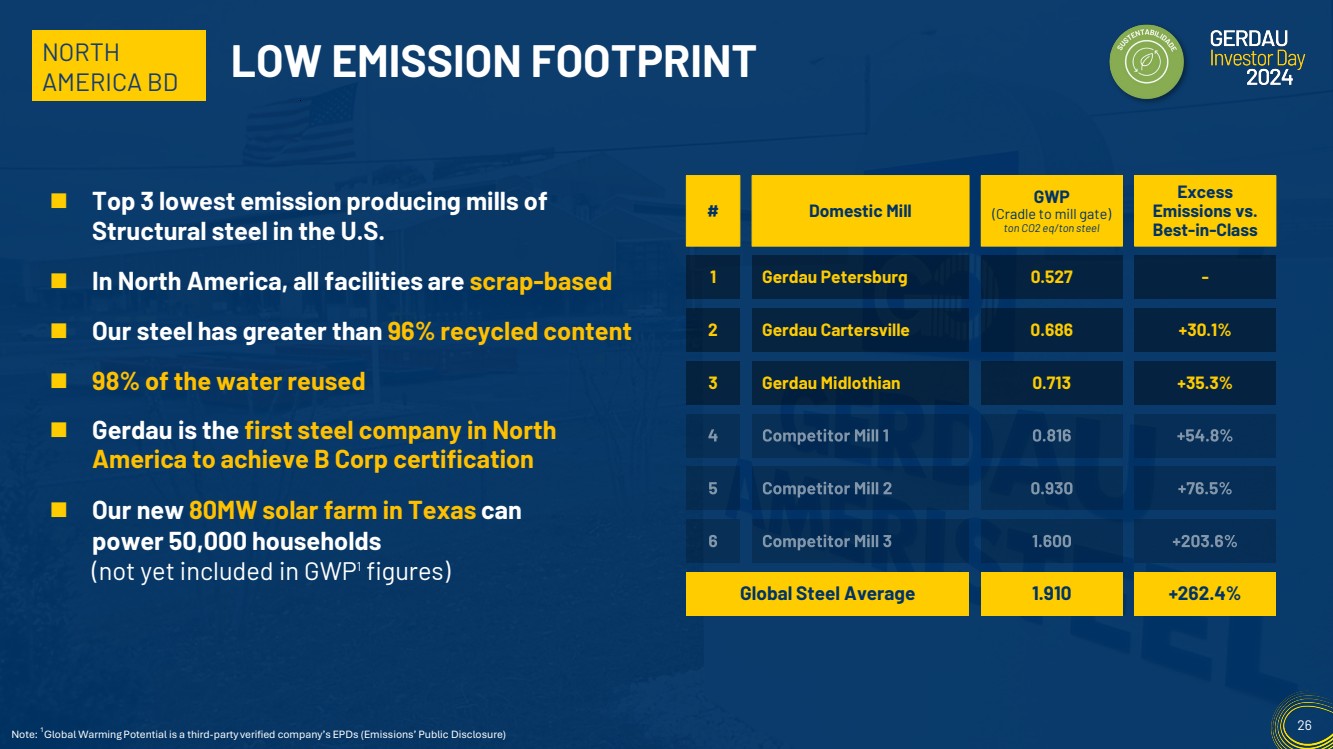This screenshot has width=1333, height=749.
Task: Select the 0.686 GWP value
Action: [x=1051, y=330]
